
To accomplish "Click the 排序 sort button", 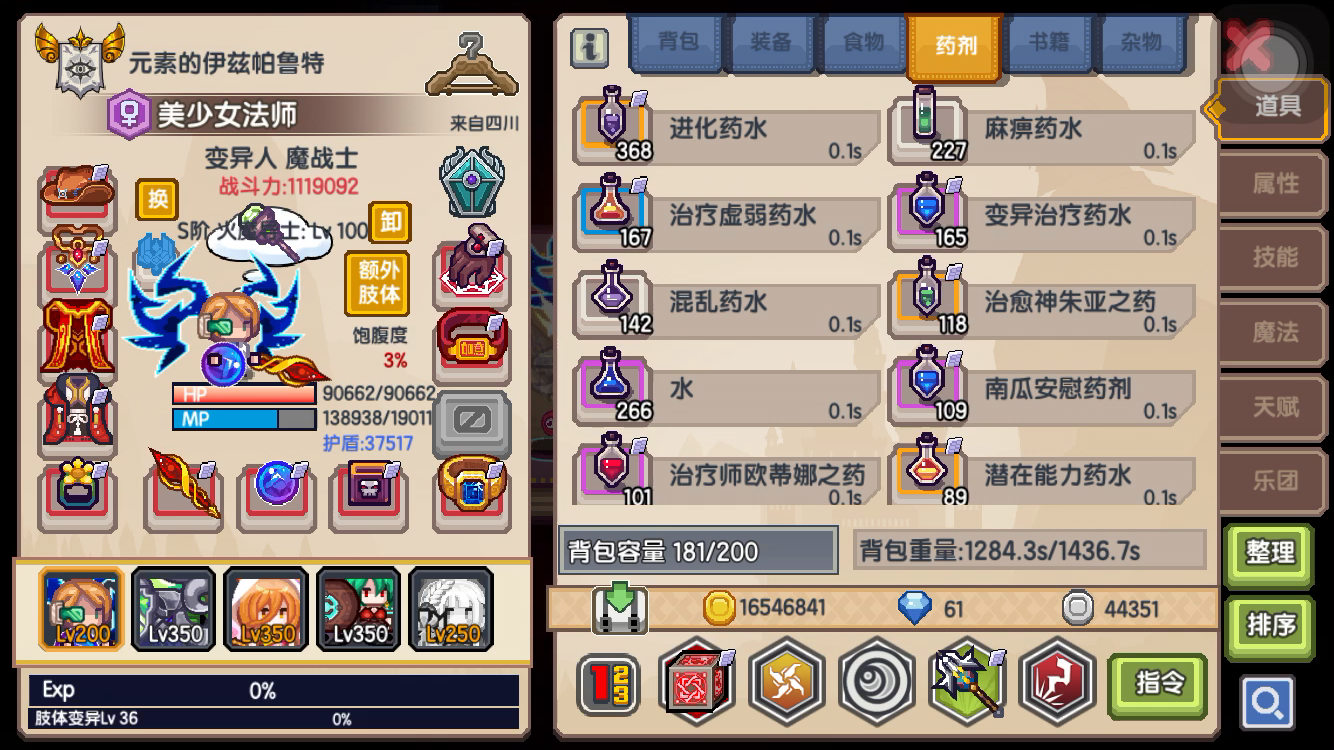I will [x=1270, y=626].
